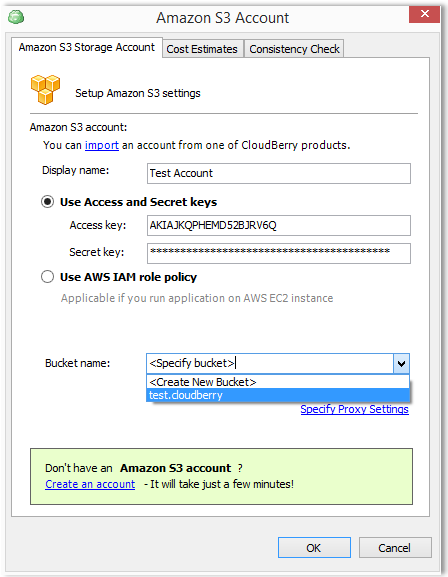Pick test.cloudberry bucket from the list

[278, 395]
